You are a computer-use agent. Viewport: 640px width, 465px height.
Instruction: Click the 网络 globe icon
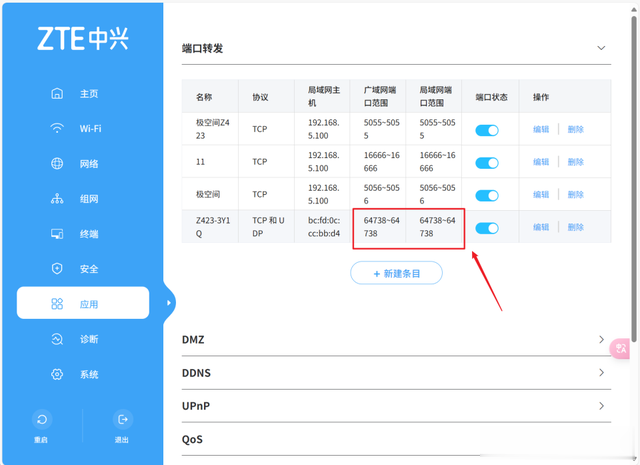57,163
